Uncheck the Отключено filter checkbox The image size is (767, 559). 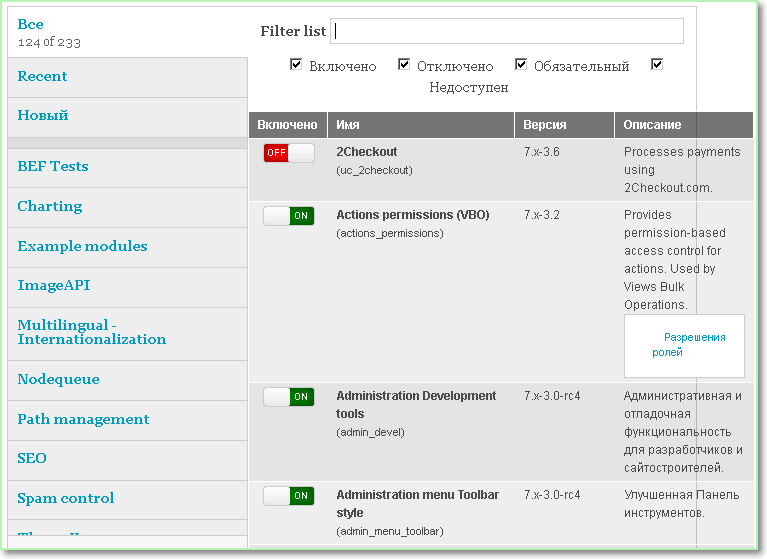[404, 65]
